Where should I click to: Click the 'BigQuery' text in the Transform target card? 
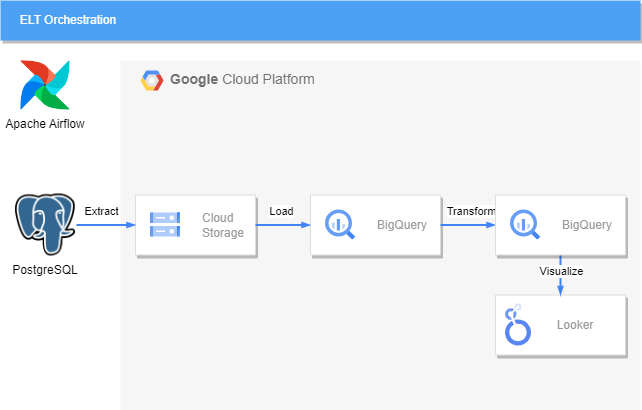pos(587,225)
